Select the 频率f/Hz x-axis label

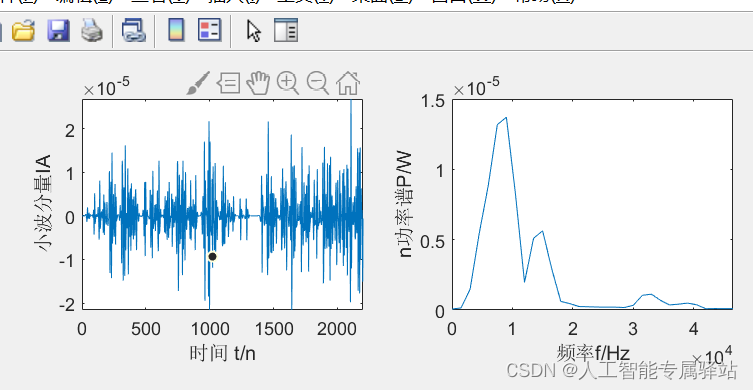[x=593, y=353]
